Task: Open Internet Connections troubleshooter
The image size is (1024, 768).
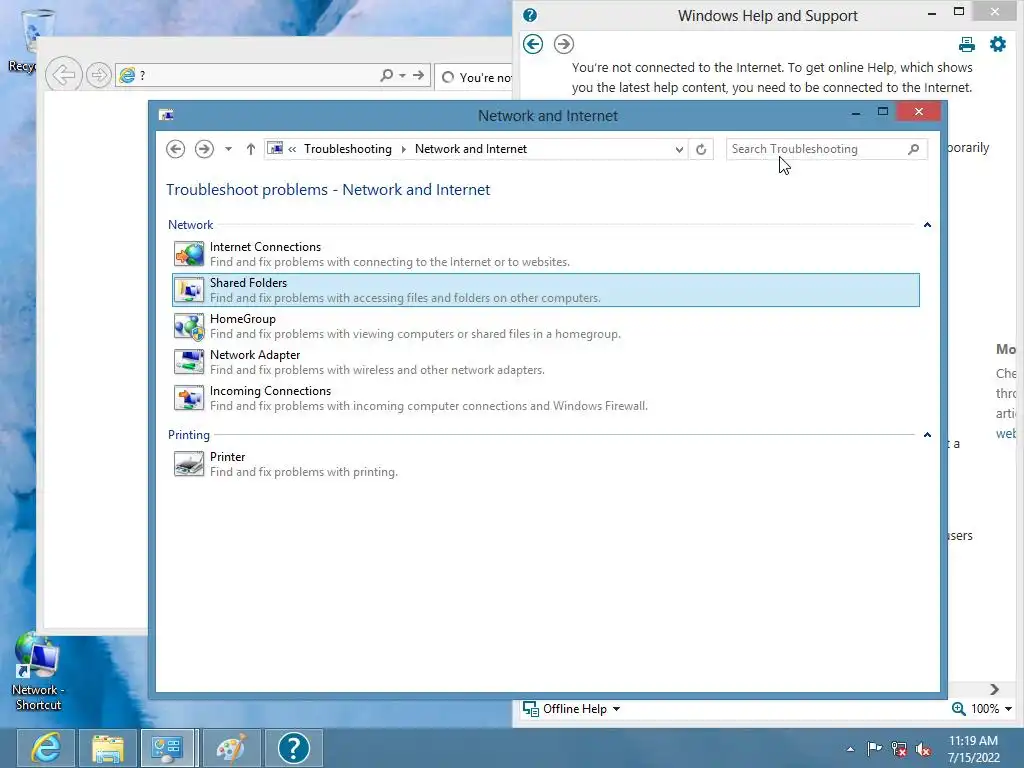Action: (x=546, y=254)
